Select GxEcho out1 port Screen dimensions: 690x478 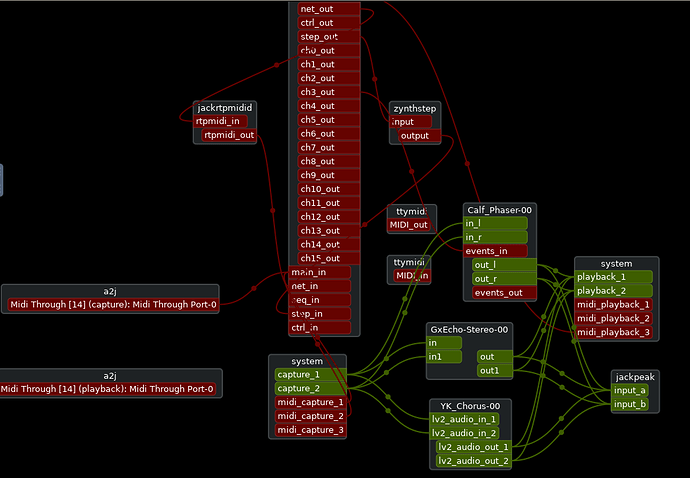click(x=495, y=371)
